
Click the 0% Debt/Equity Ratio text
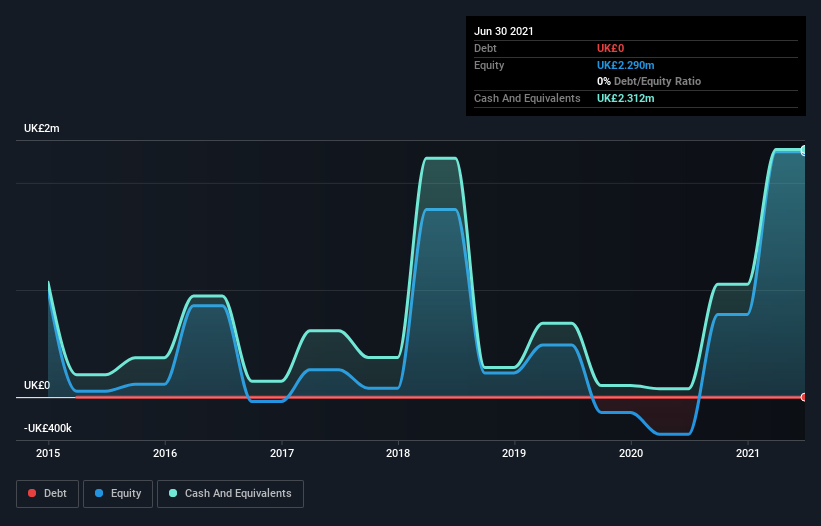click(x=649, y=81)
